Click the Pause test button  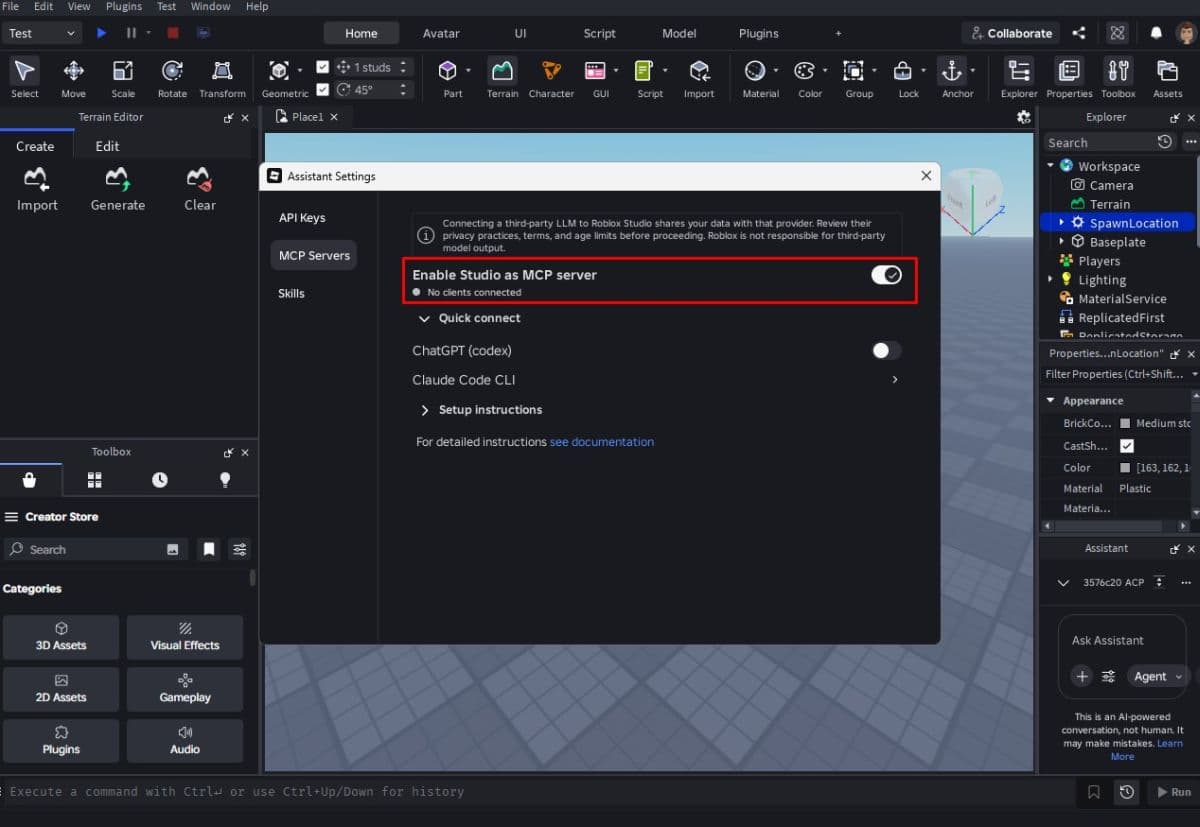point(131,33)
